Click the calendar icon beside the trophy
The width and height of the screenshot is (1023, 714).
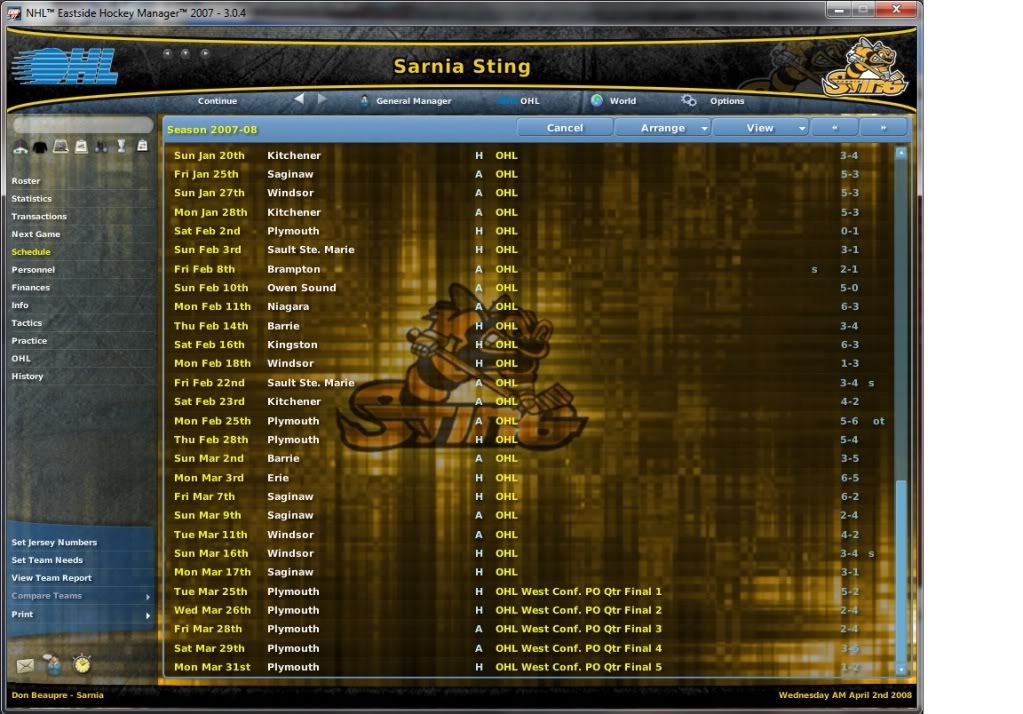click(142, 146)
